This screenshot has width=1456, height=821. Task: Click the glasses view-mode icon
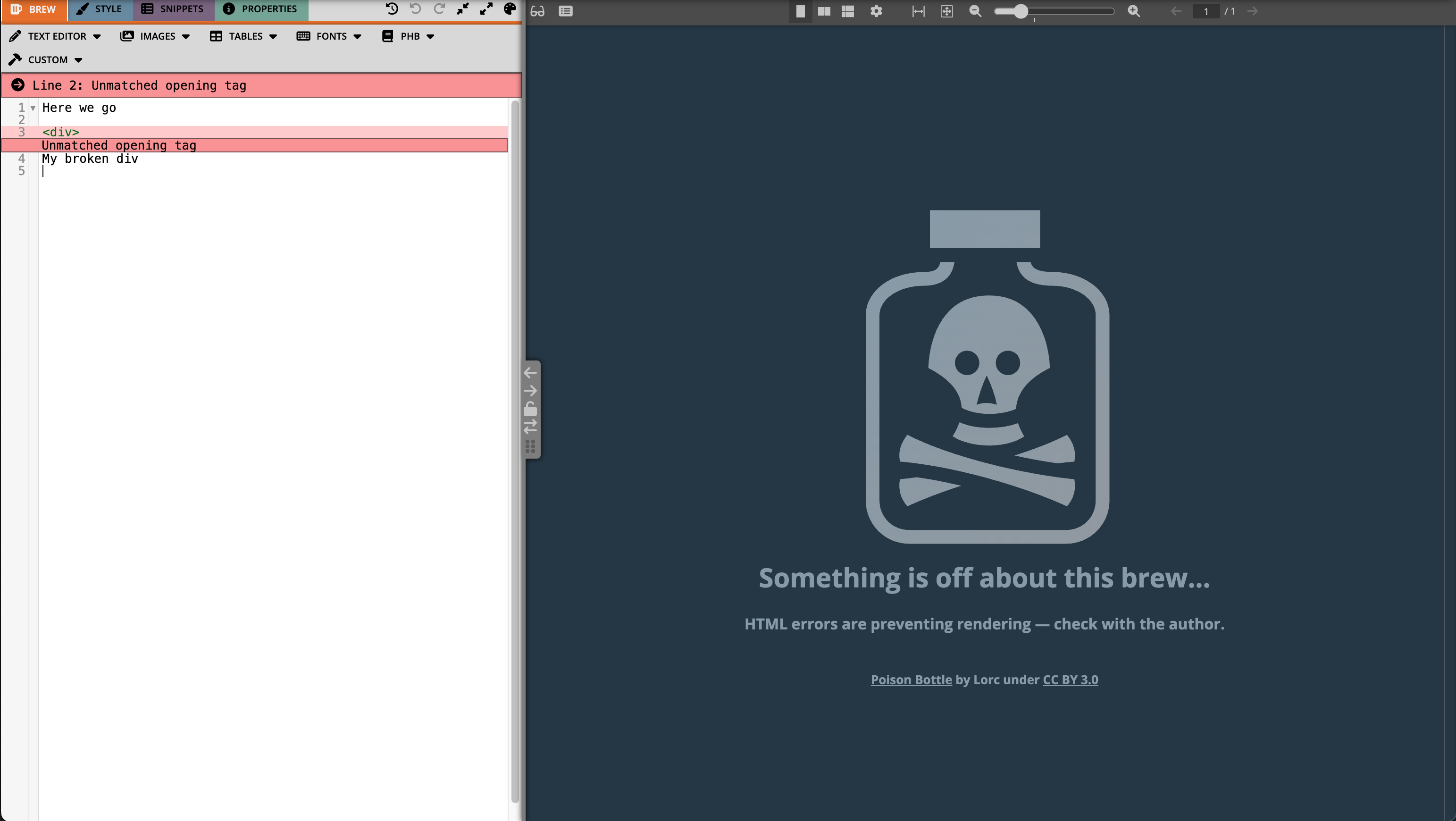(537, 11)
